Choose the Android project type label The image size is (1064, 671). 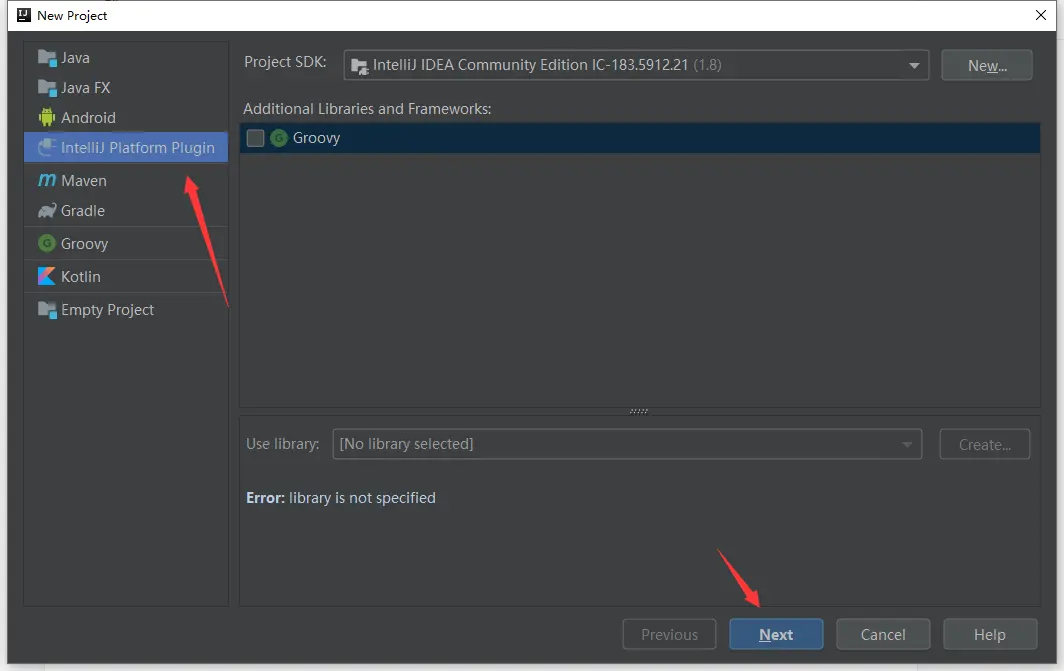(x=88, y=118)
